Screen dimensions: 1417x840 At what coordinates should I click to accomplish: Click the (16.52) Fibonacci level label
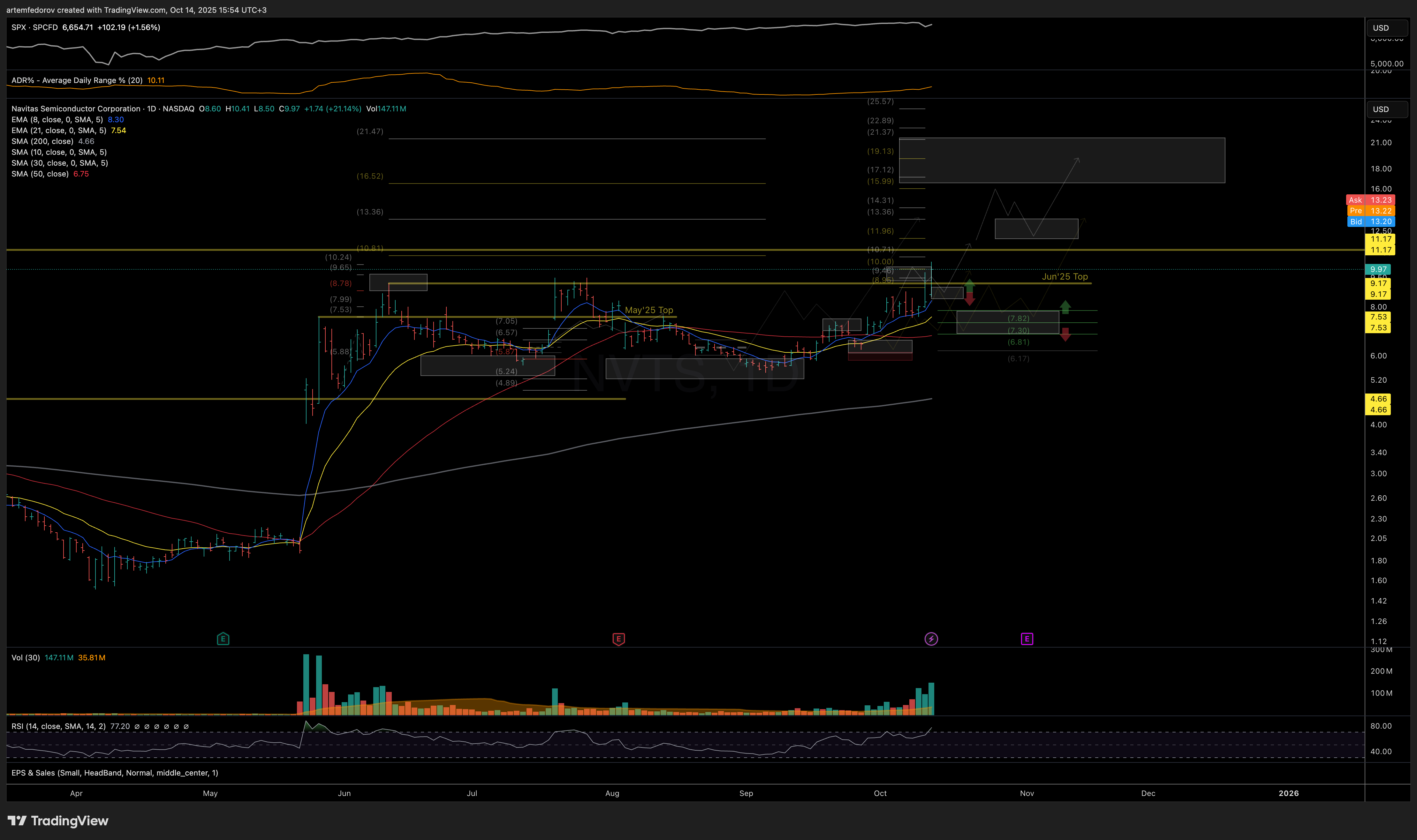point(370,176)
